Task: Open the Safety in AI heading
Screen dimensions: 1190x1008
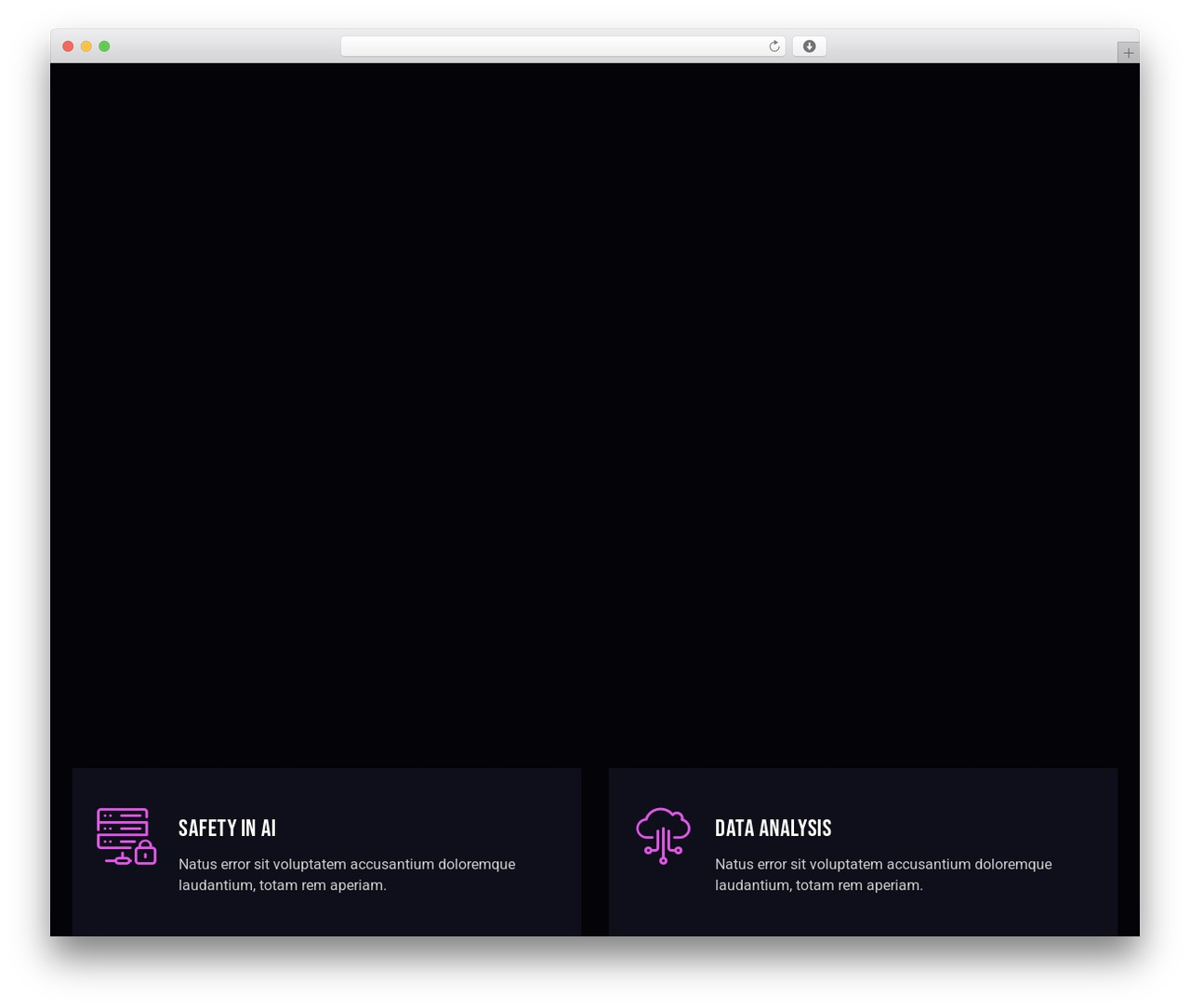Action: (x=227, y=828)
